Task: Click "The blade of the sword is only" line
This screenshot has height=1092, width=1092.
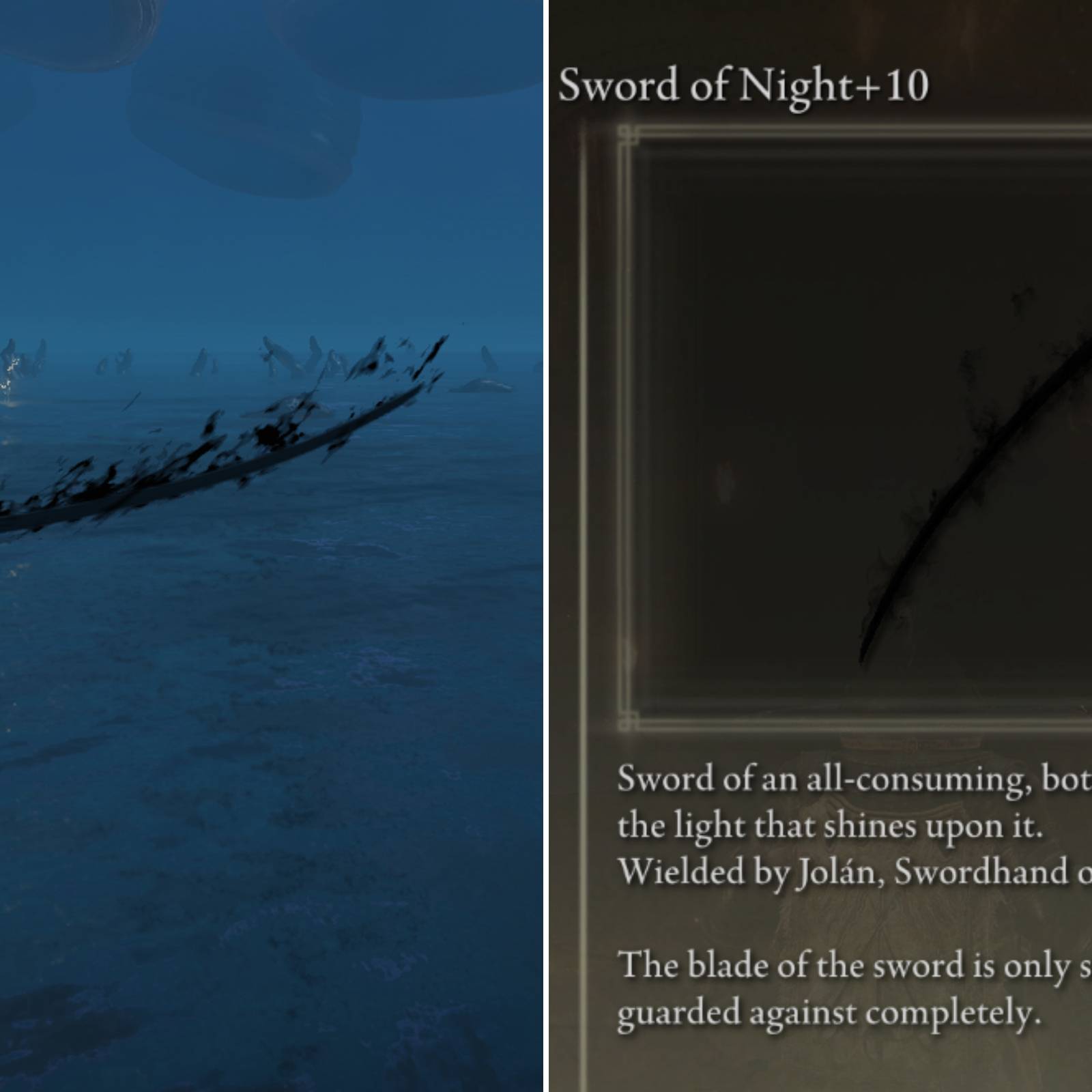Action: [x=854, y=966]
